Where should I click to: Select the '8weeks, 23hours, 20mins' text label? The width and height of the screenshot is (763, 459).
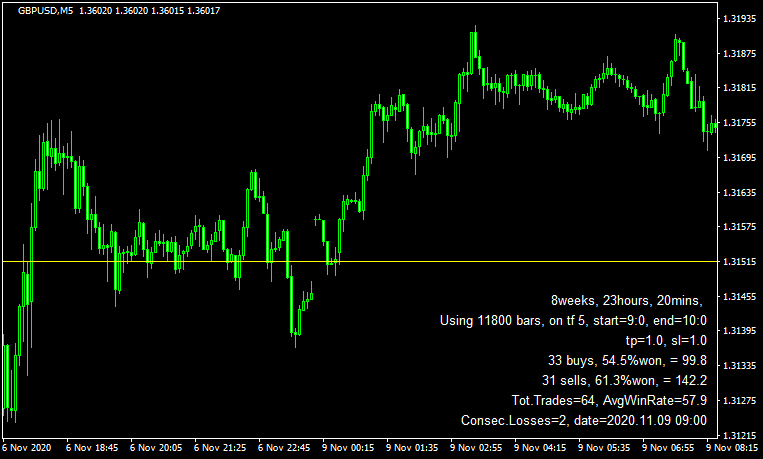click(x=626, y=301)
